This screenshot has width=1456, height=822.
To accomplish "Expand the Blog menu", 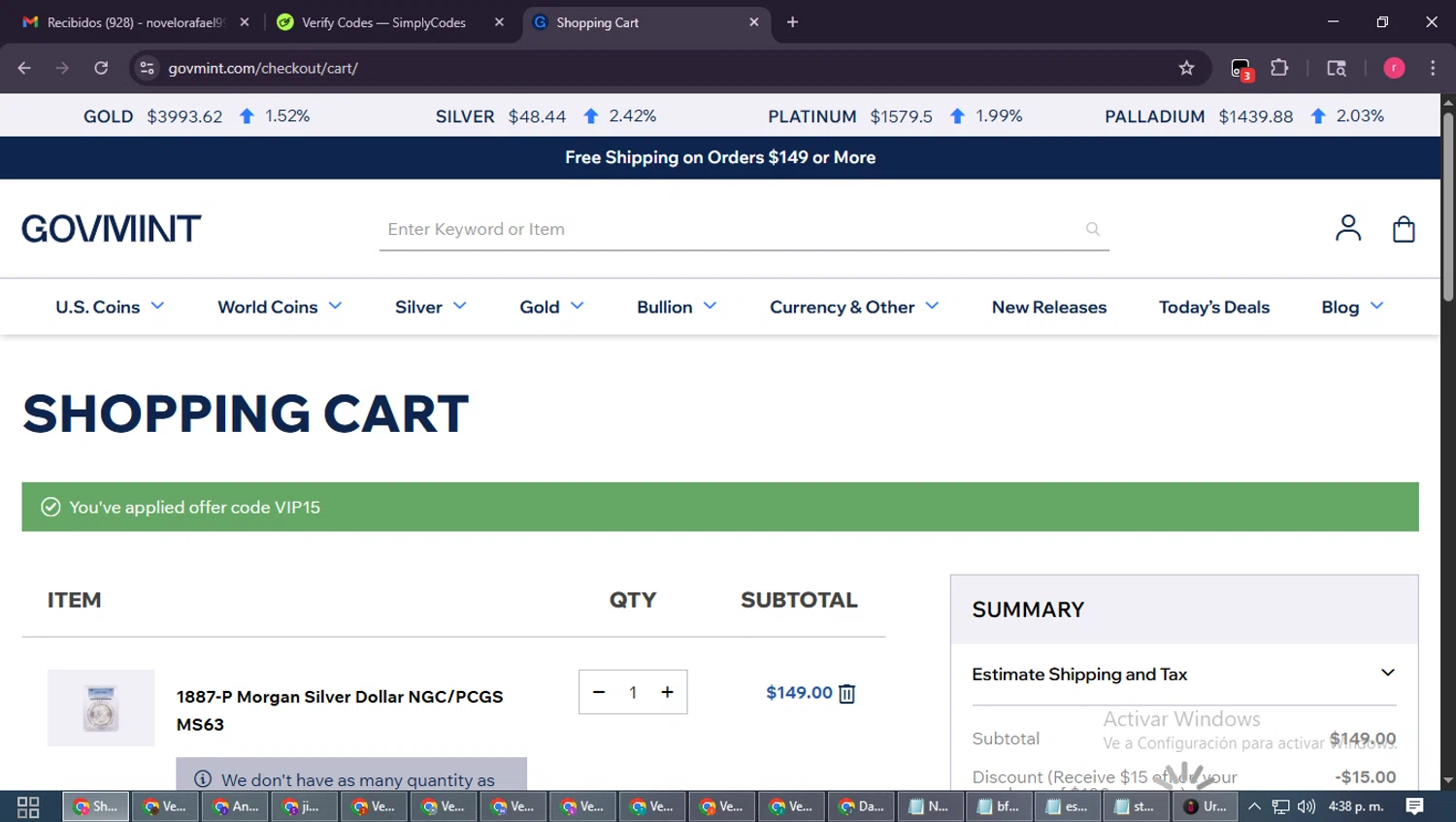I will tap(1352, 307).
